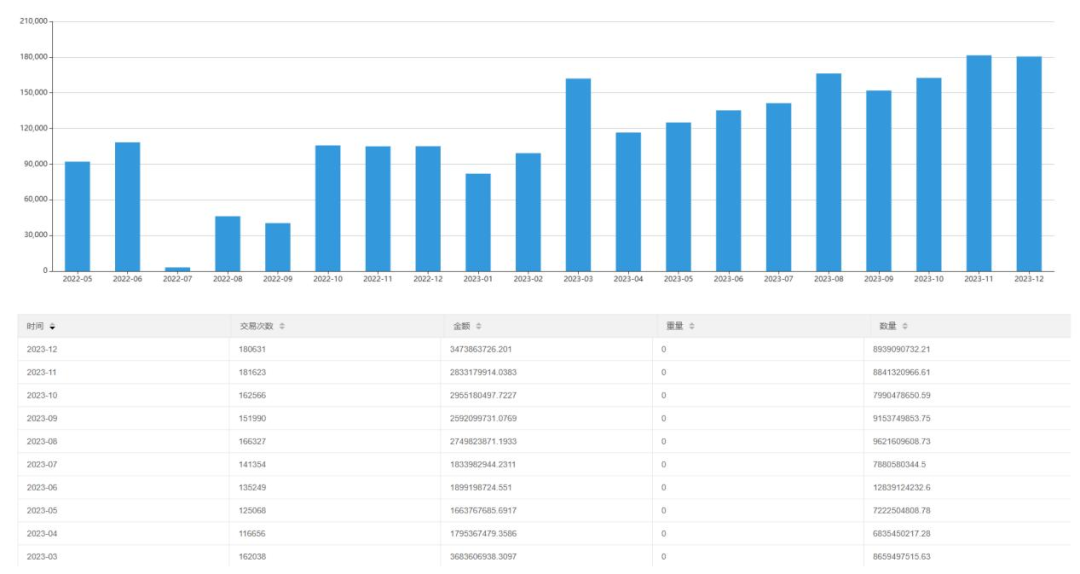Click the value 166327

[x=252, y=441]
